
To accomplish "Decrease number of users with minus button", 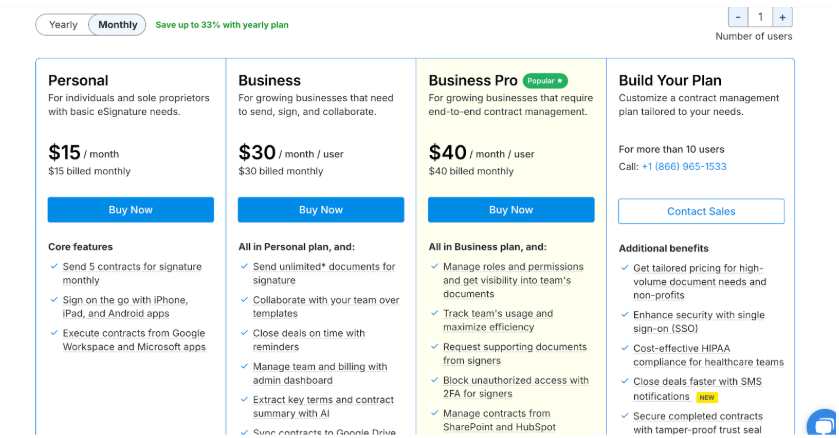I will point(738,17).
